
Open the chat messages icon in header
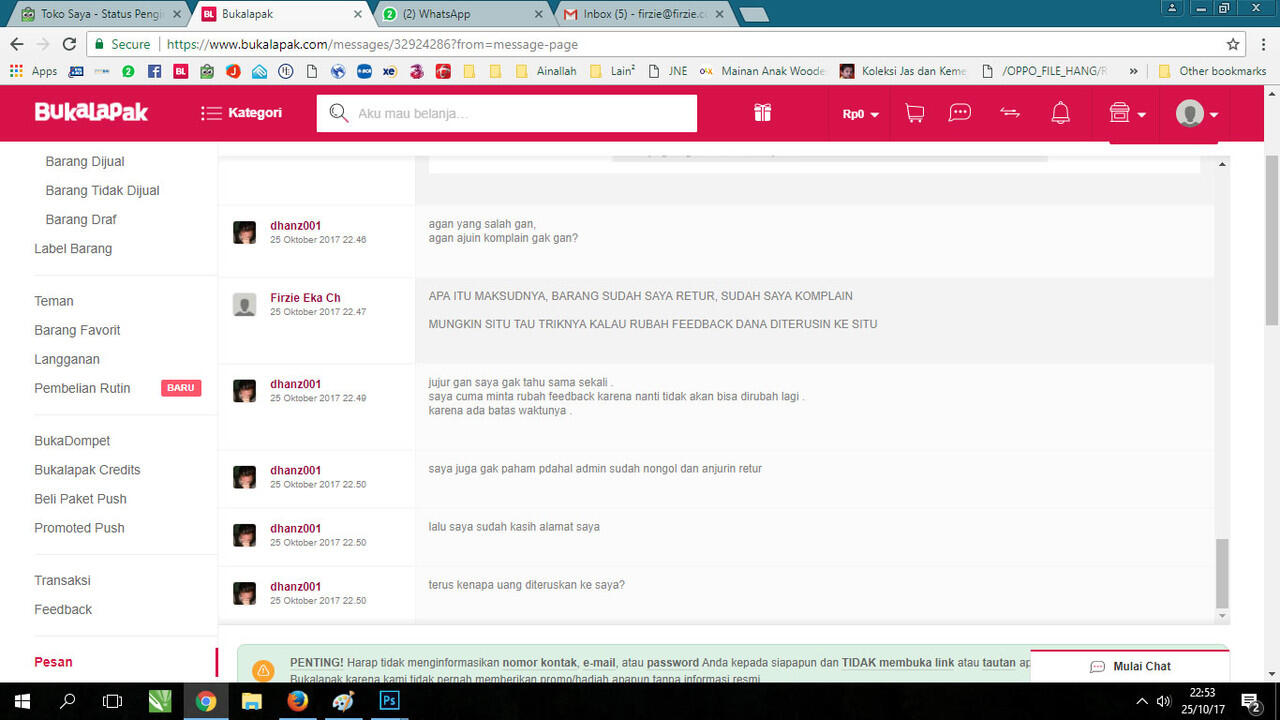coord(960,113)
